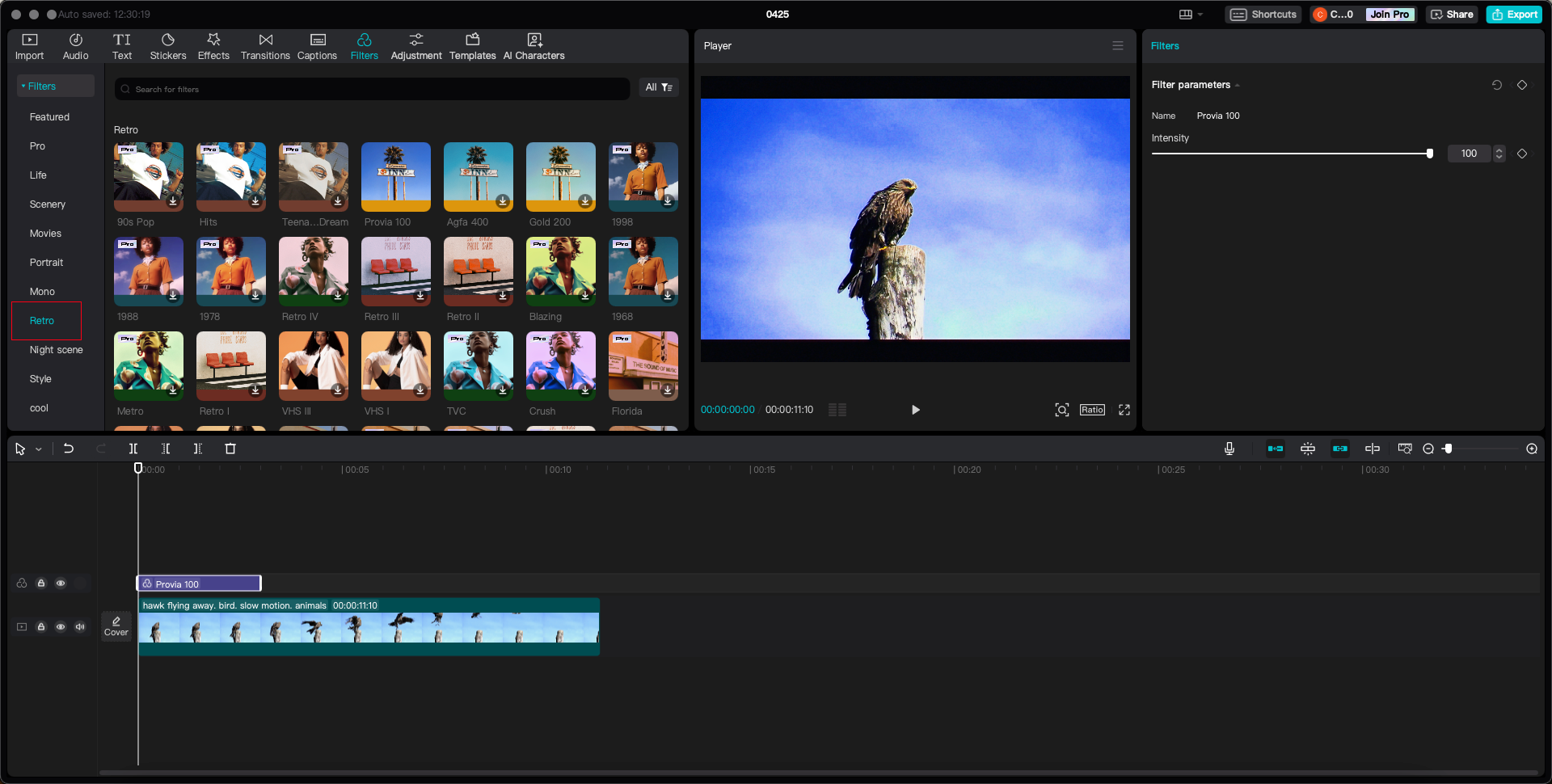
Task: Click the undo arrow in timeline toolbar
Action: click(69, 449)
